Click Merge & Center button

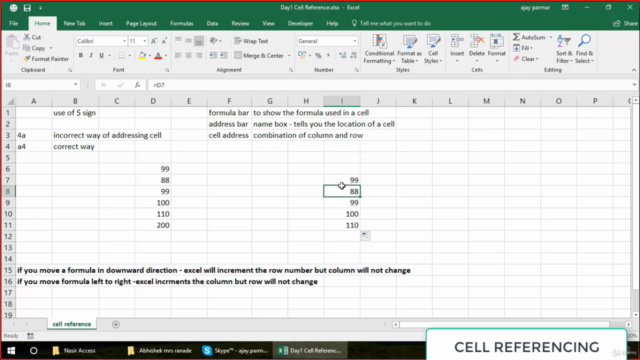259,56
